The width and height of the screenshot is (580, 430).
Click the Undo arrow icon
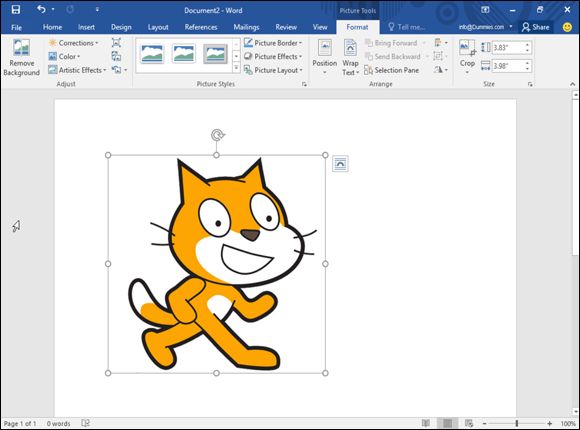[x=41, y=10]
